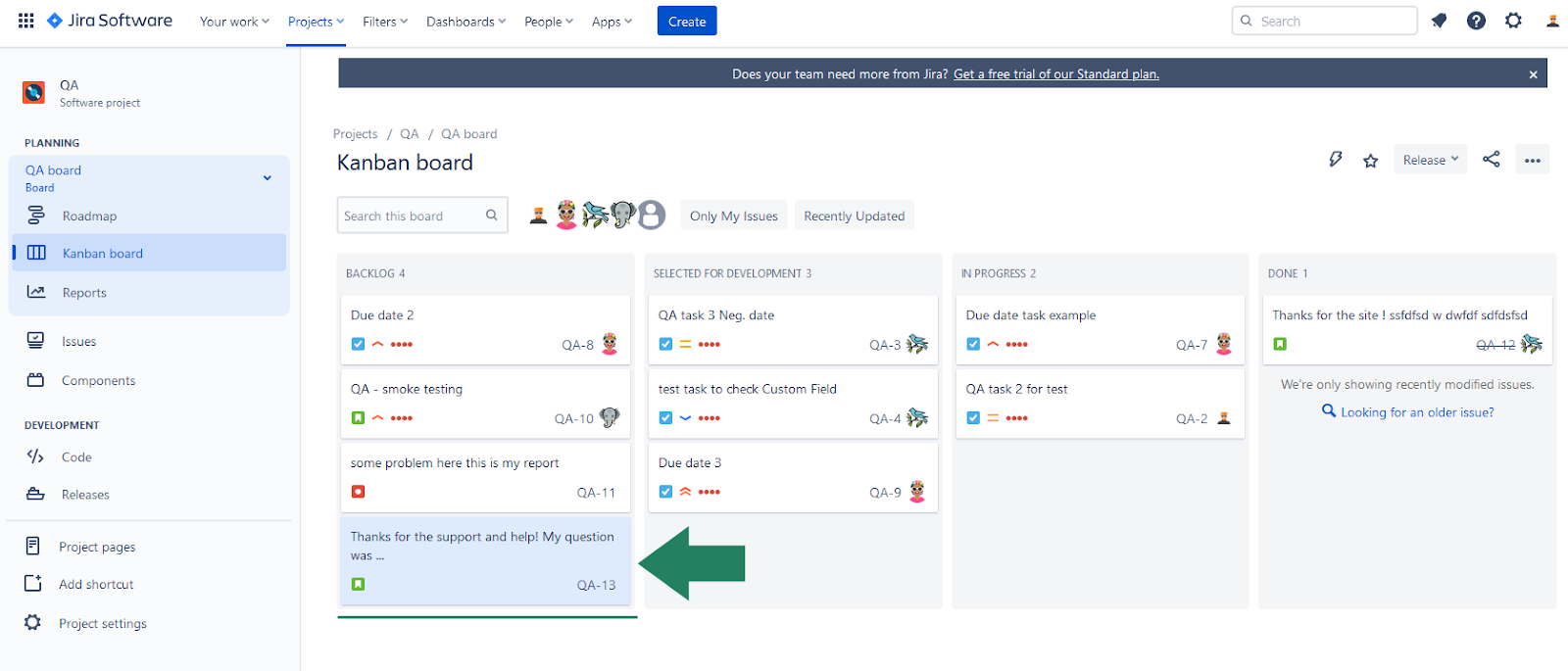The height and width of the screenshot is (671, 1568).
Task: Click the lightning bolt automation icon
Action: (x=1335, y=160)
